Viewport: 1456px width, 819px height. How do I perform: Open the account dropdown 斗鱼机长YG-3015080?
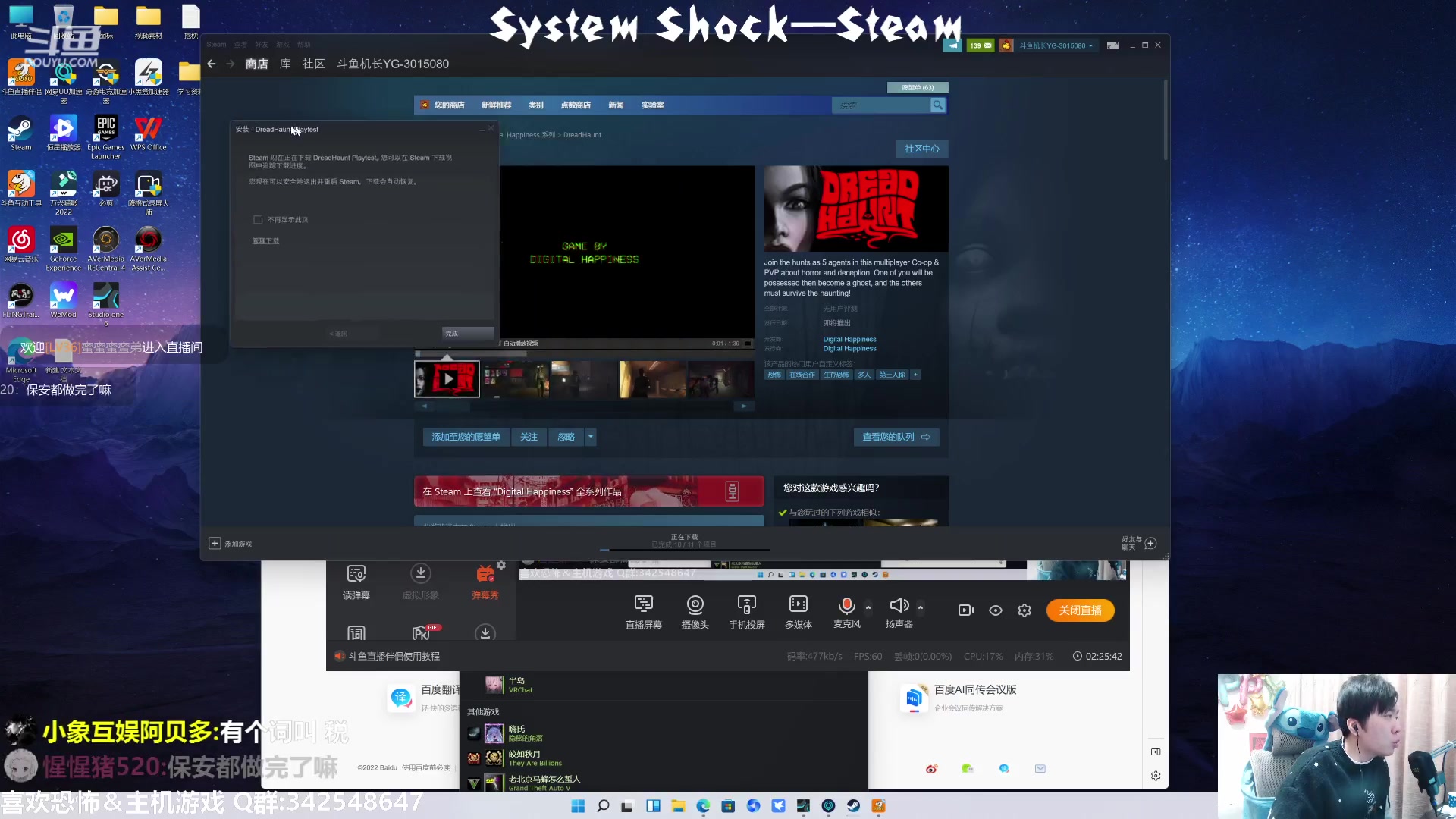pos(1056,45)
